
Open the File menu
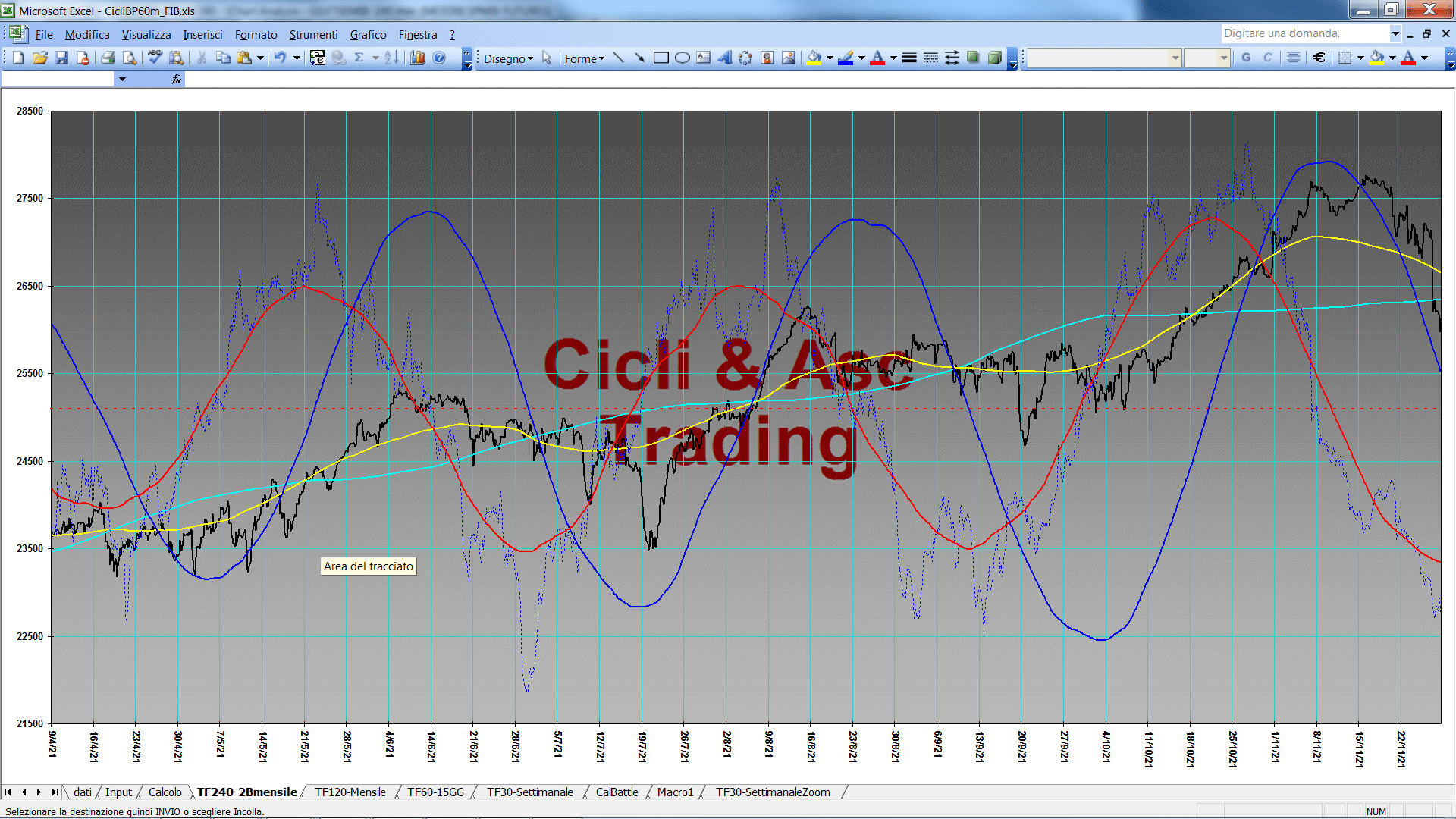tap(44, 34)
